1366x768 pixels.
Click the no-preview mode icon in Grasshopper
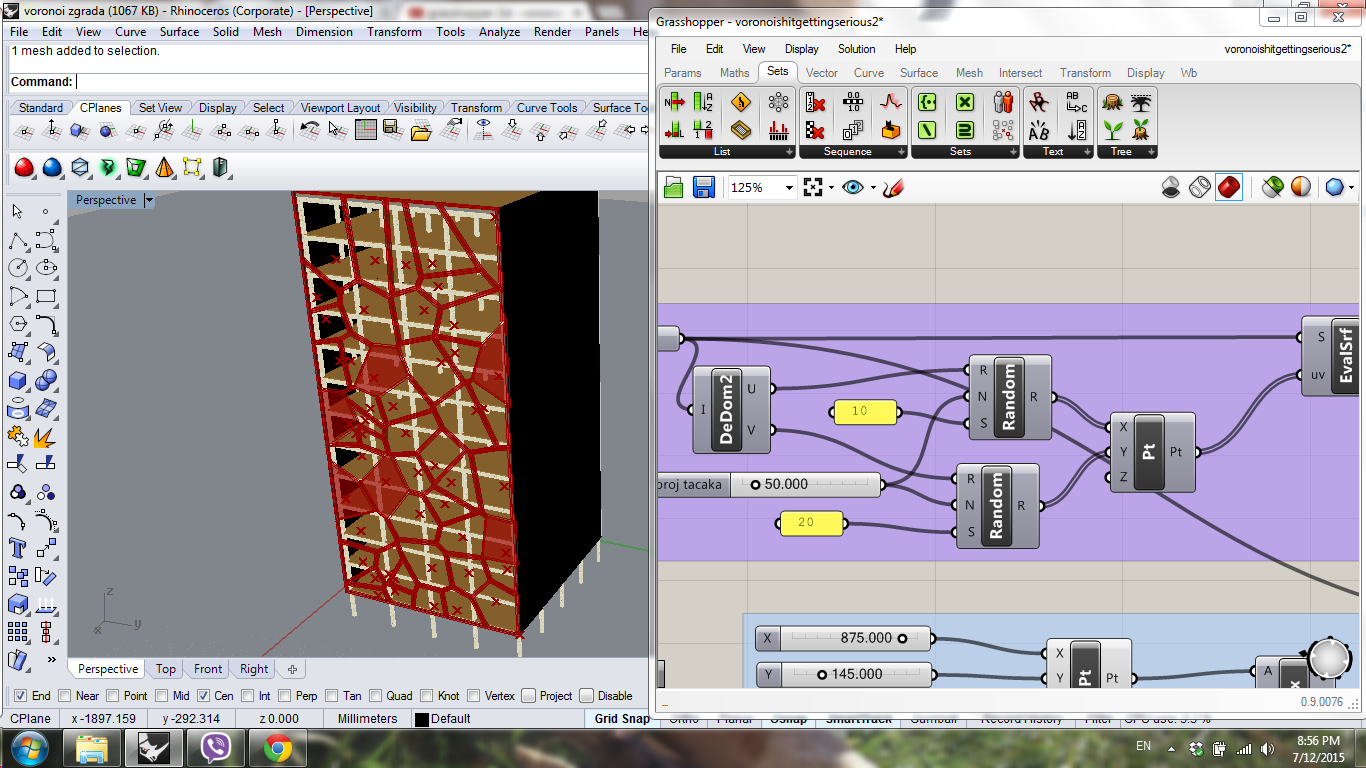[1171, 187]
